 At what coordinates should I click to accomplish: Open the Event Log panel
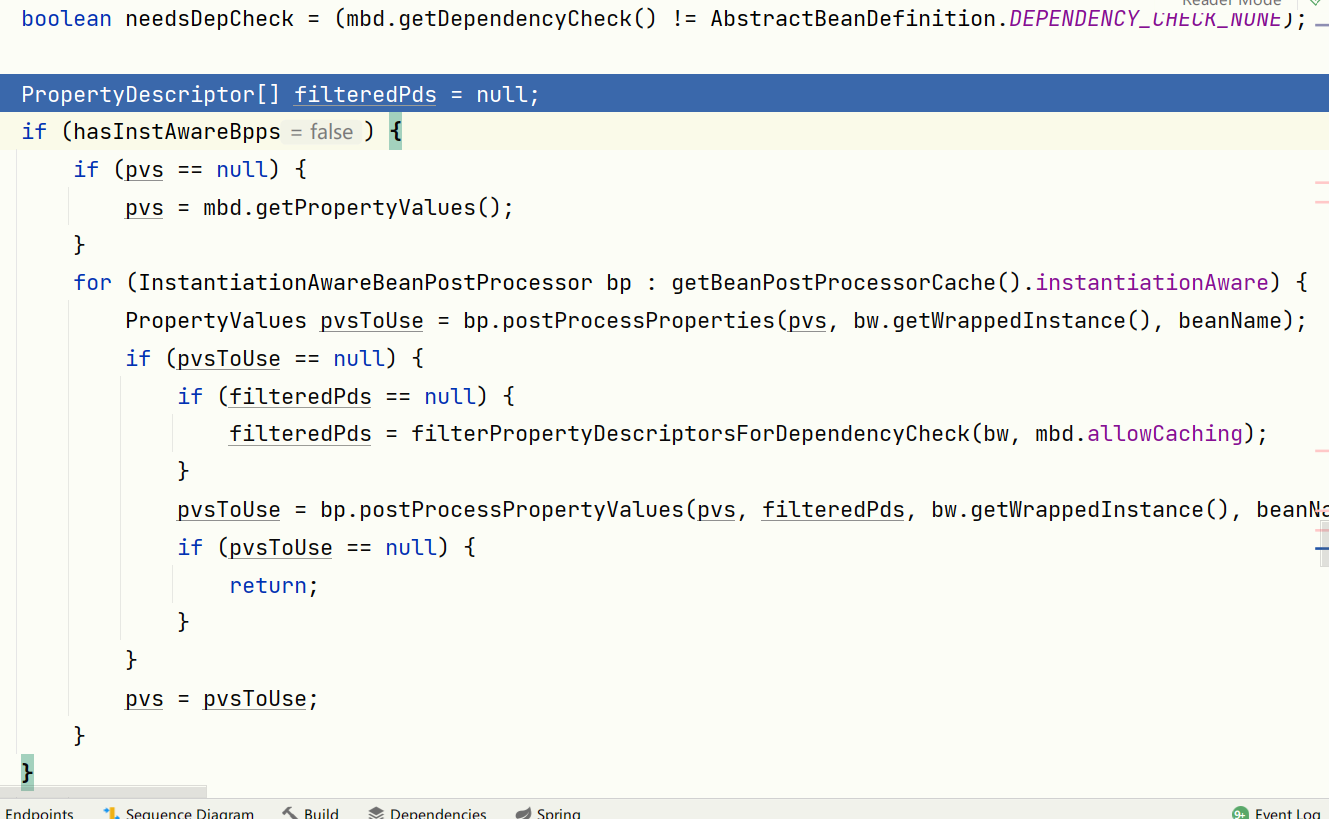(1277, 813)
